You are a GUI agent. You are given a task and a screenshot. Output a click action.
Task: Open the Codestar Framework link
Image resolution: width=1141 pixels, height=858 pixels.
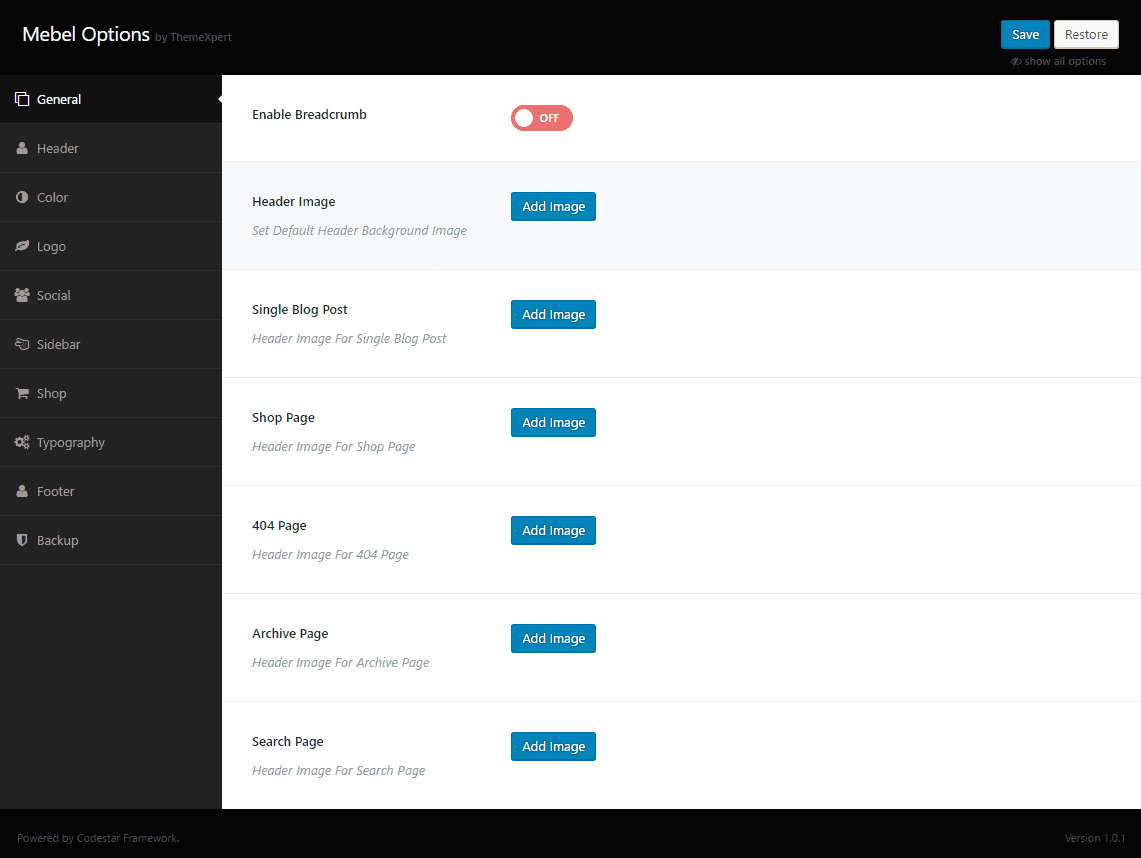point(126,837)
